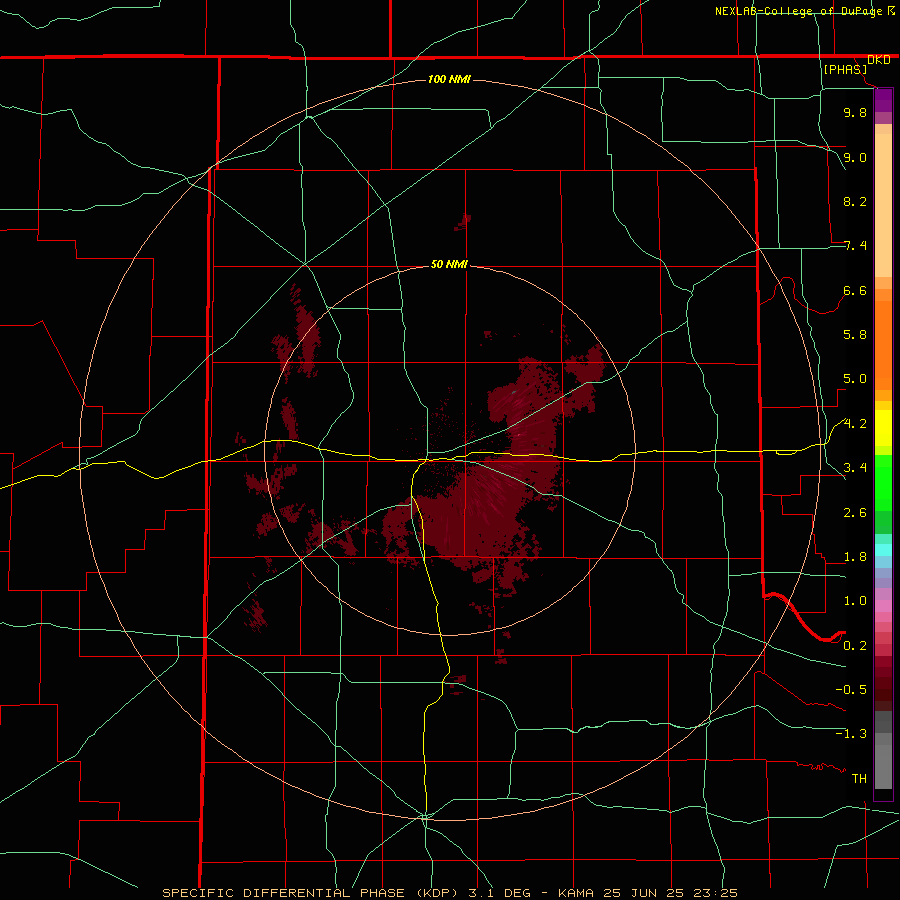Click the 8.2 scale value
Image resolution: width=900 pixels, height=900 pixels.
click(x=855, y=201)
